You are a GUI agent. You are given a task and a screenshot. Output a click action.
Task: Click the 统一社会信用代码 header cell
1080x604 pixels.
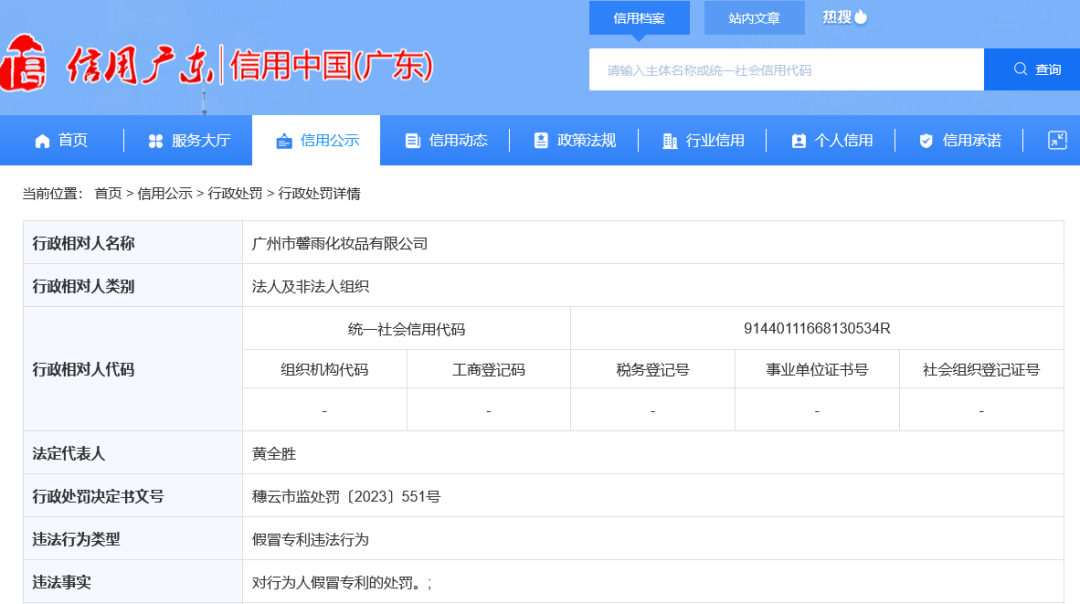click(x=406, y=329)
